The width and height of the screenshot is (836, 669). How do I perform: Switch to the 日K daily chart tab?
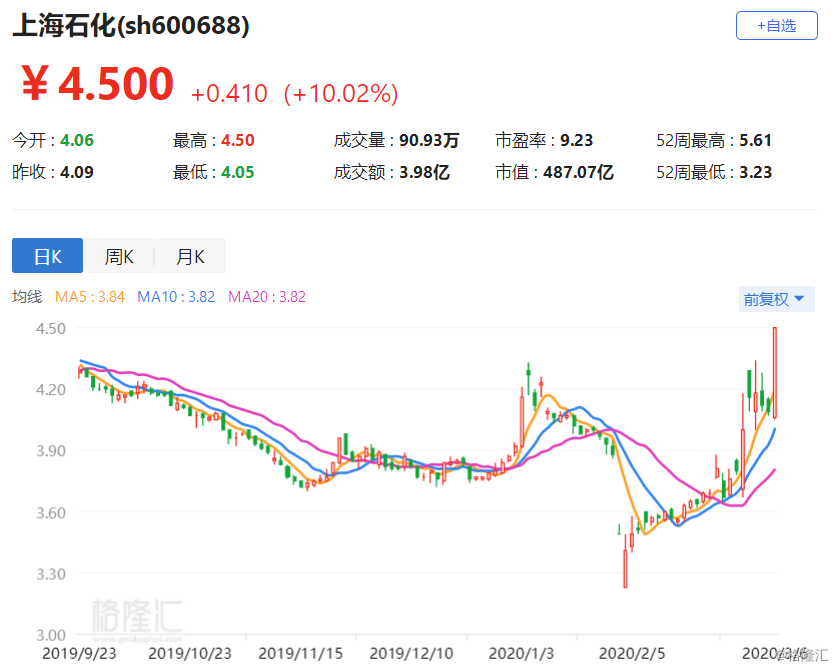click(47, 256)
